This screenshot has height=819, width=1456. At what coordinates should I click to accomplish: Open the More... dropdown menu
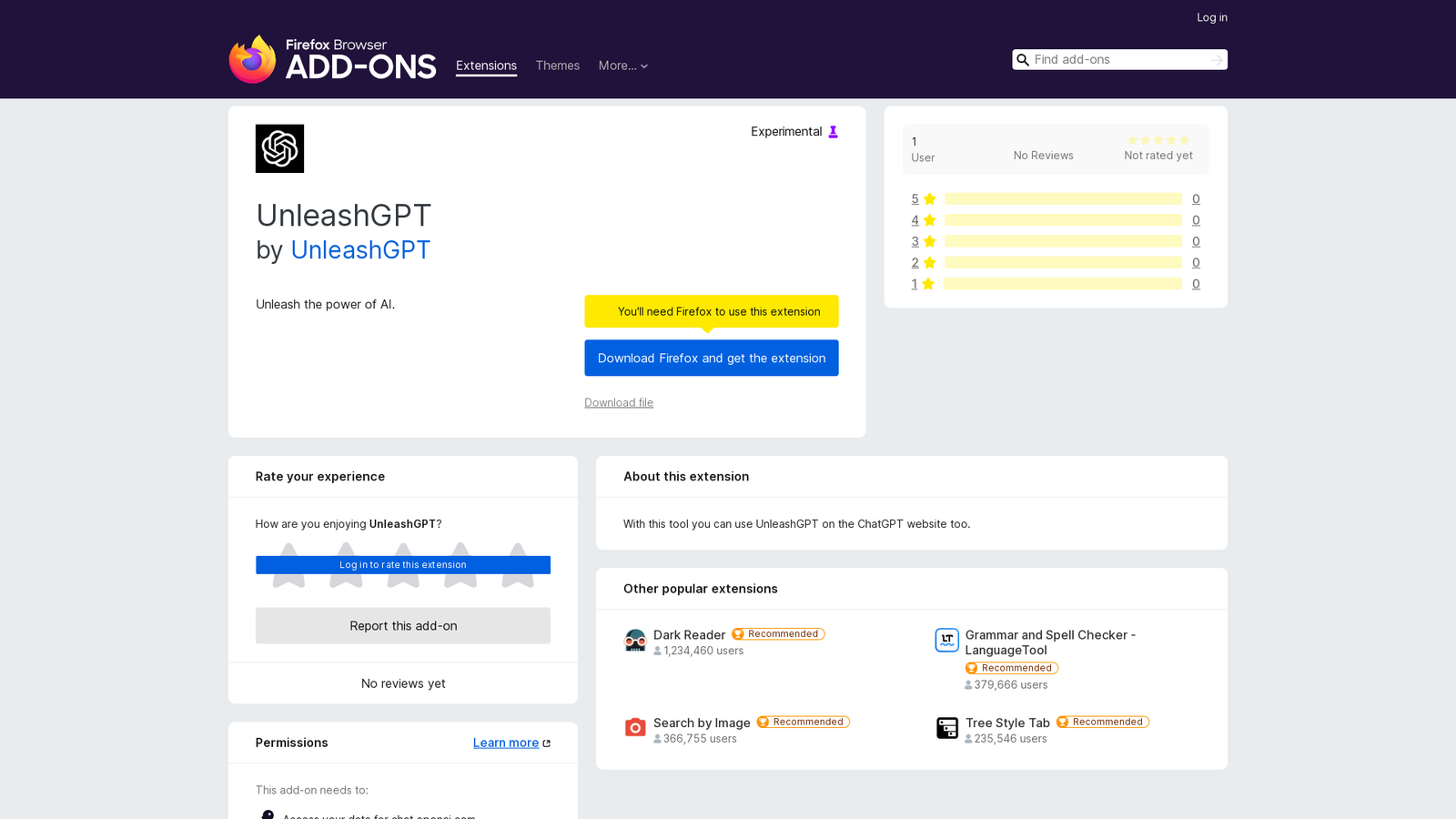[x=623, y=66]
